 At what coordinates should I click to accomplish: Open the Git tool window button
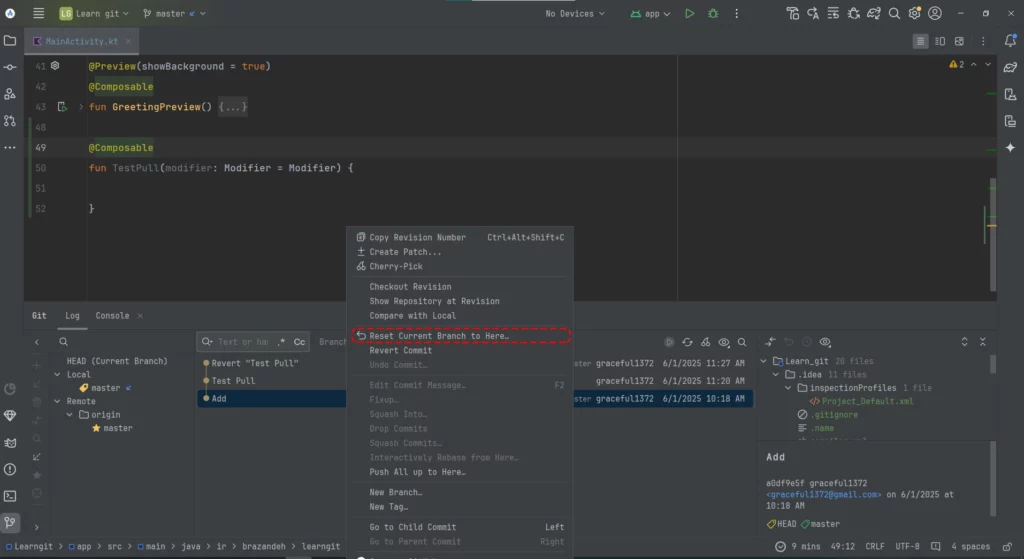(x=10, y=522)
